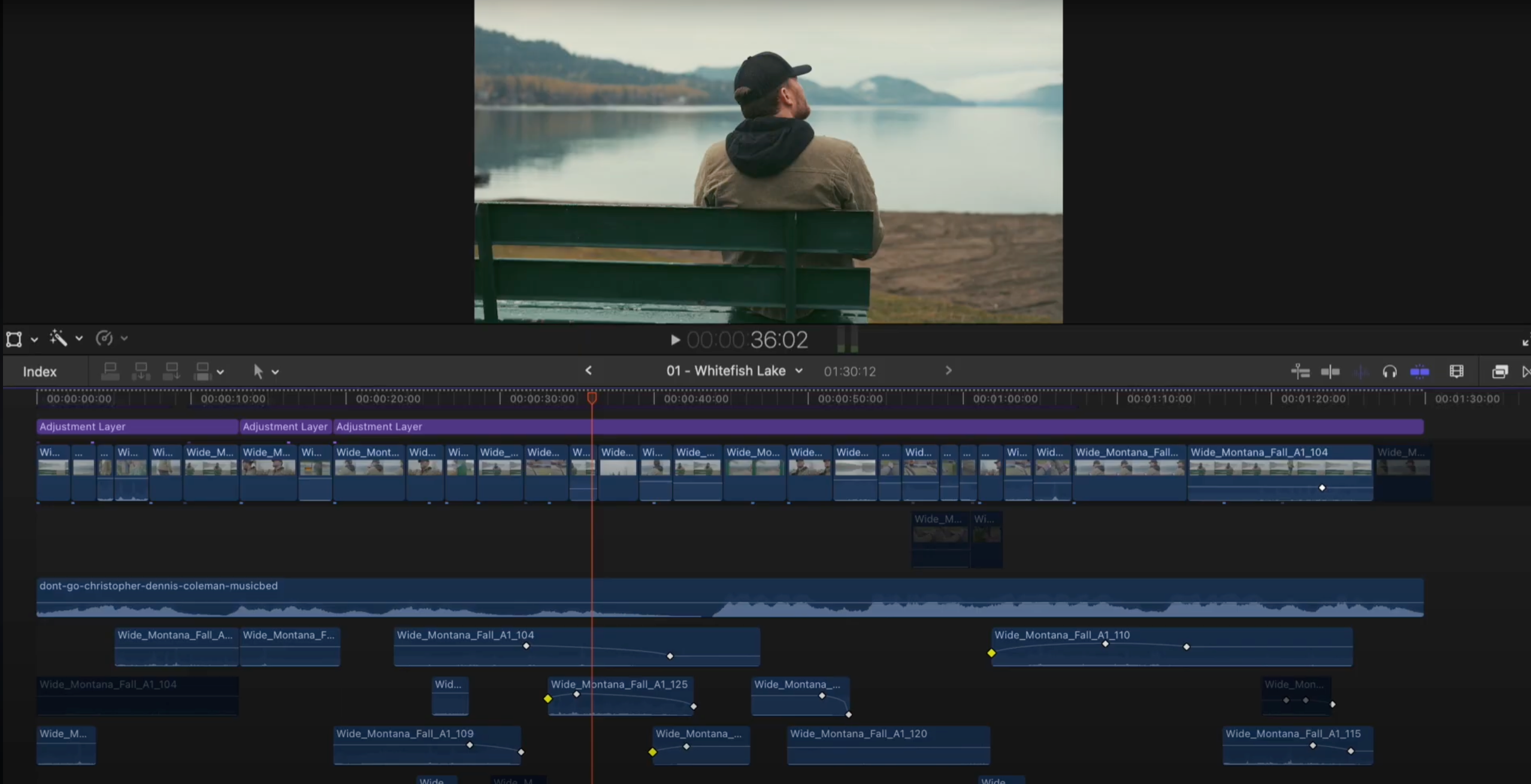Expand the Transform tool dropdown arrow

click(x=35, y=339)
